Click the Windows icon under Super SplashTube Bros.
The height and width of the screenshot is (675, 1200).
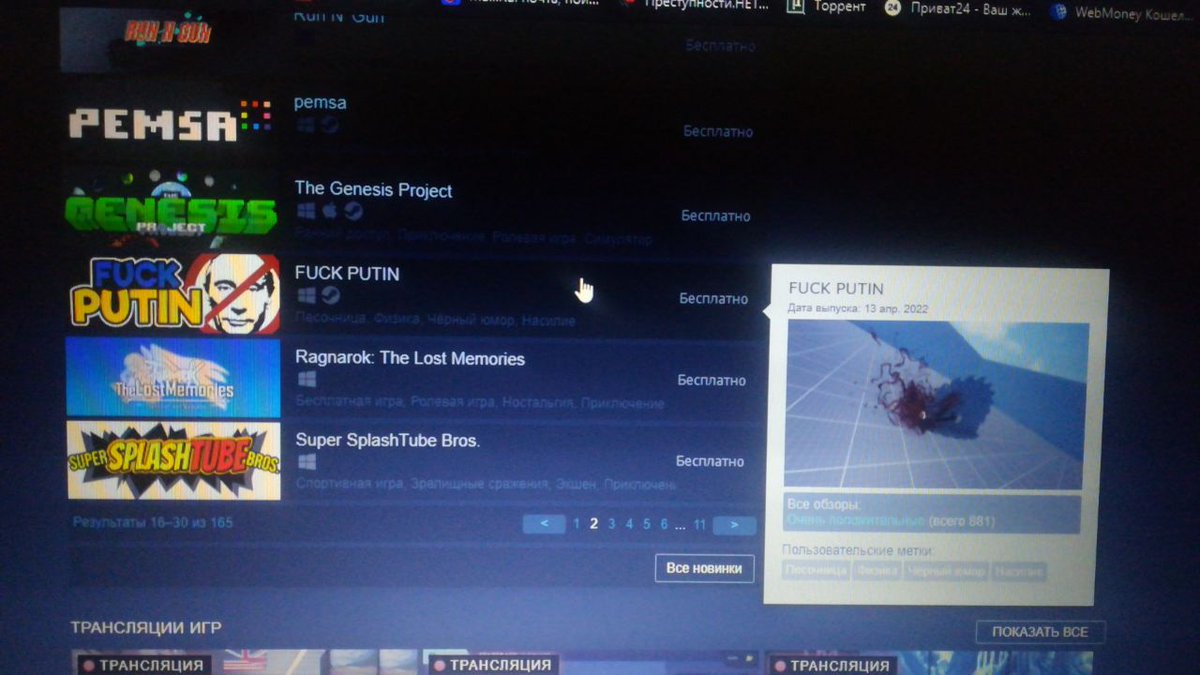(307, 462)
